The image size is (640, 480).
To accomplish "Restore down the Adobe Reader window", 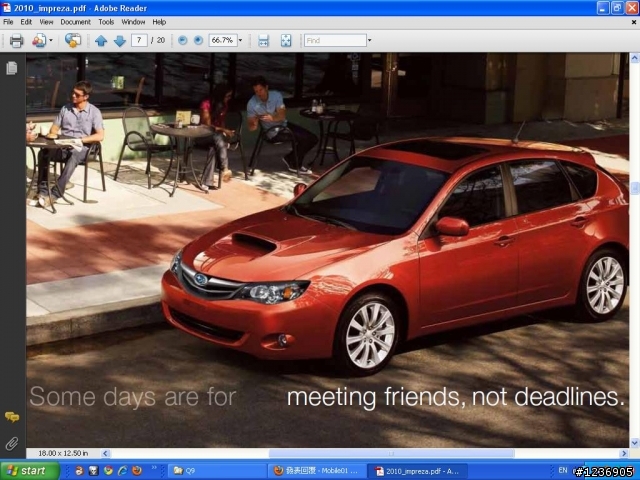I will click(617, 8).
